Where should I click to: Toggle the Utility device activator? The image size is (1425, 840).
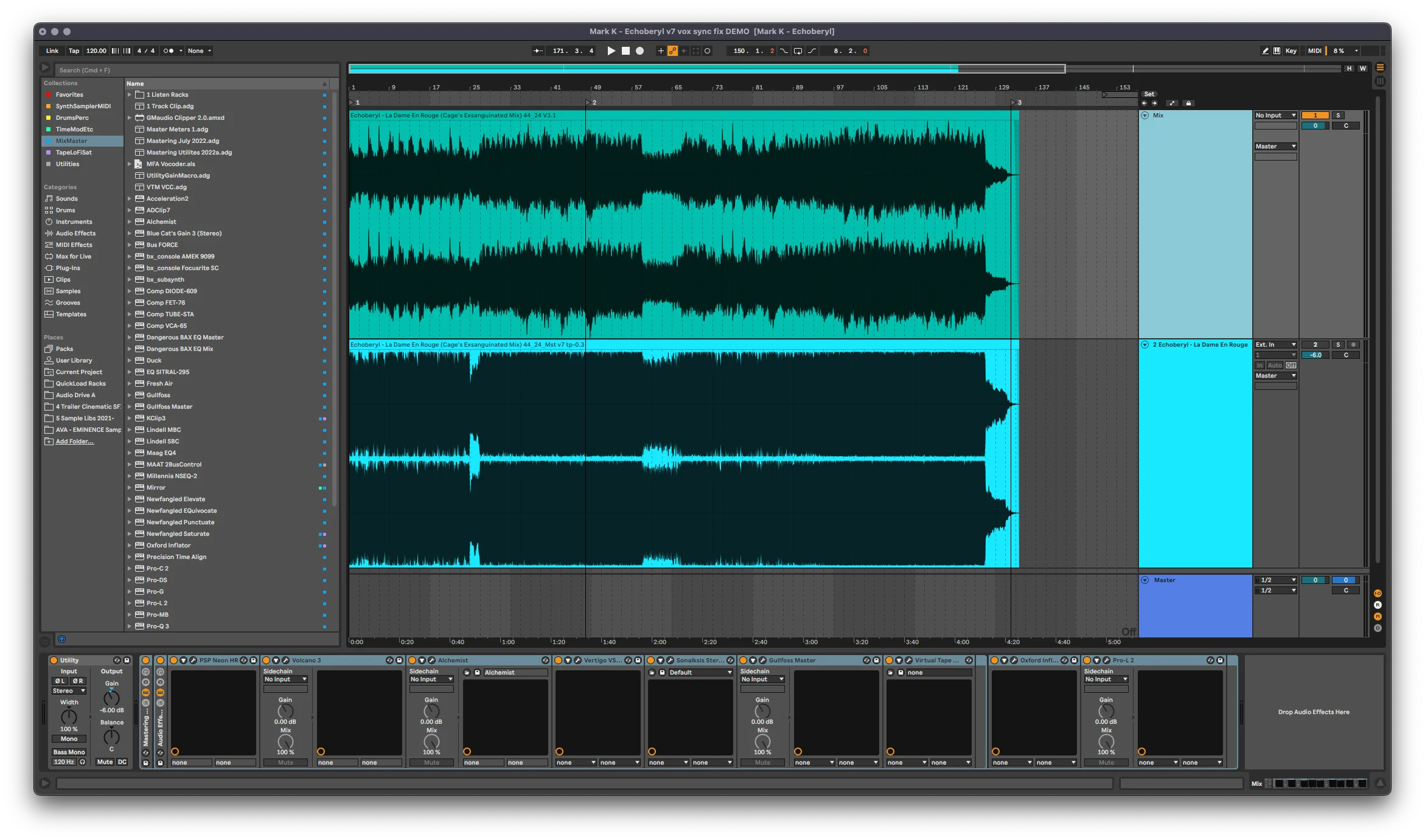(54, 661)
